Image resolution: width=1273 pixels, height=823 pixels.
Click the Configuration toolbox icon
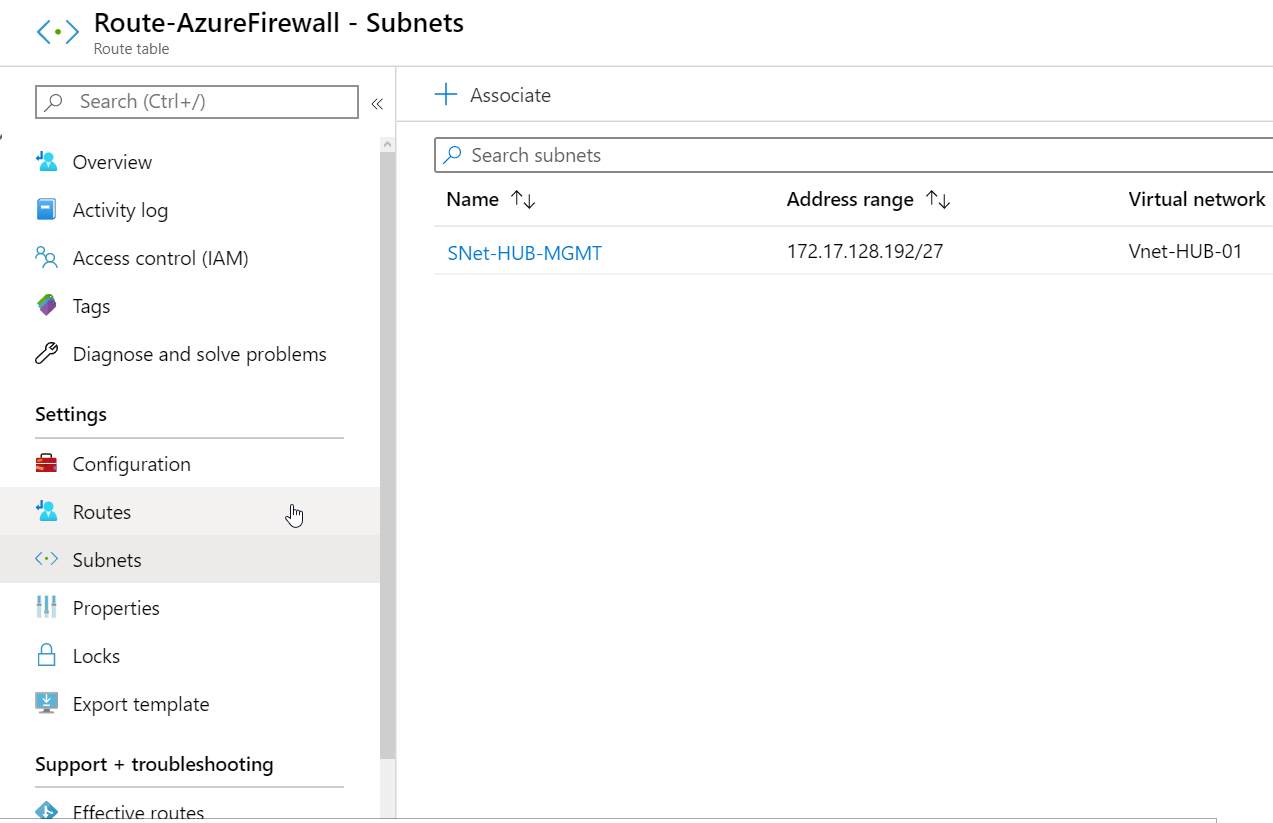47,464
